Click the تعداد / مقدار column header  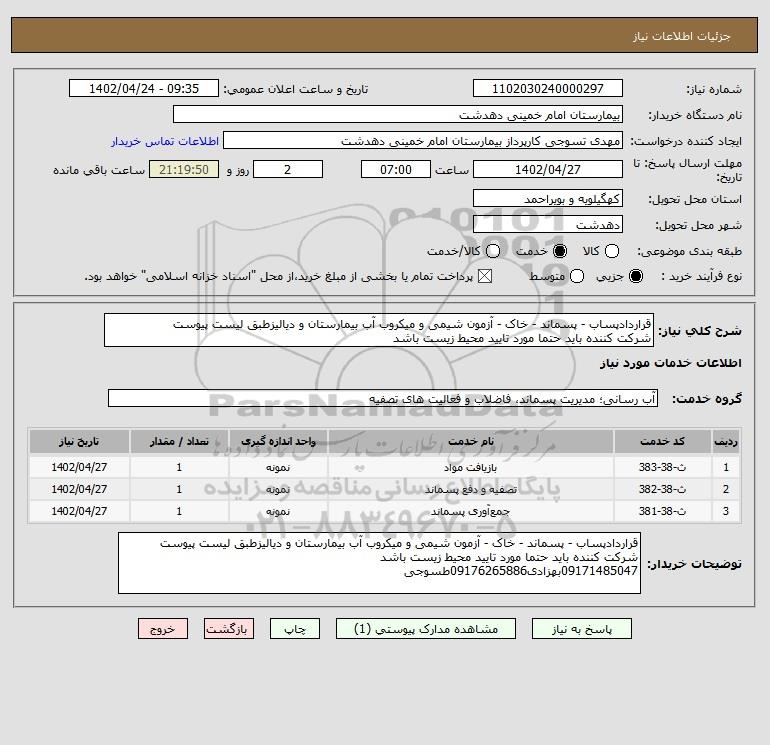tap(179, 441)
